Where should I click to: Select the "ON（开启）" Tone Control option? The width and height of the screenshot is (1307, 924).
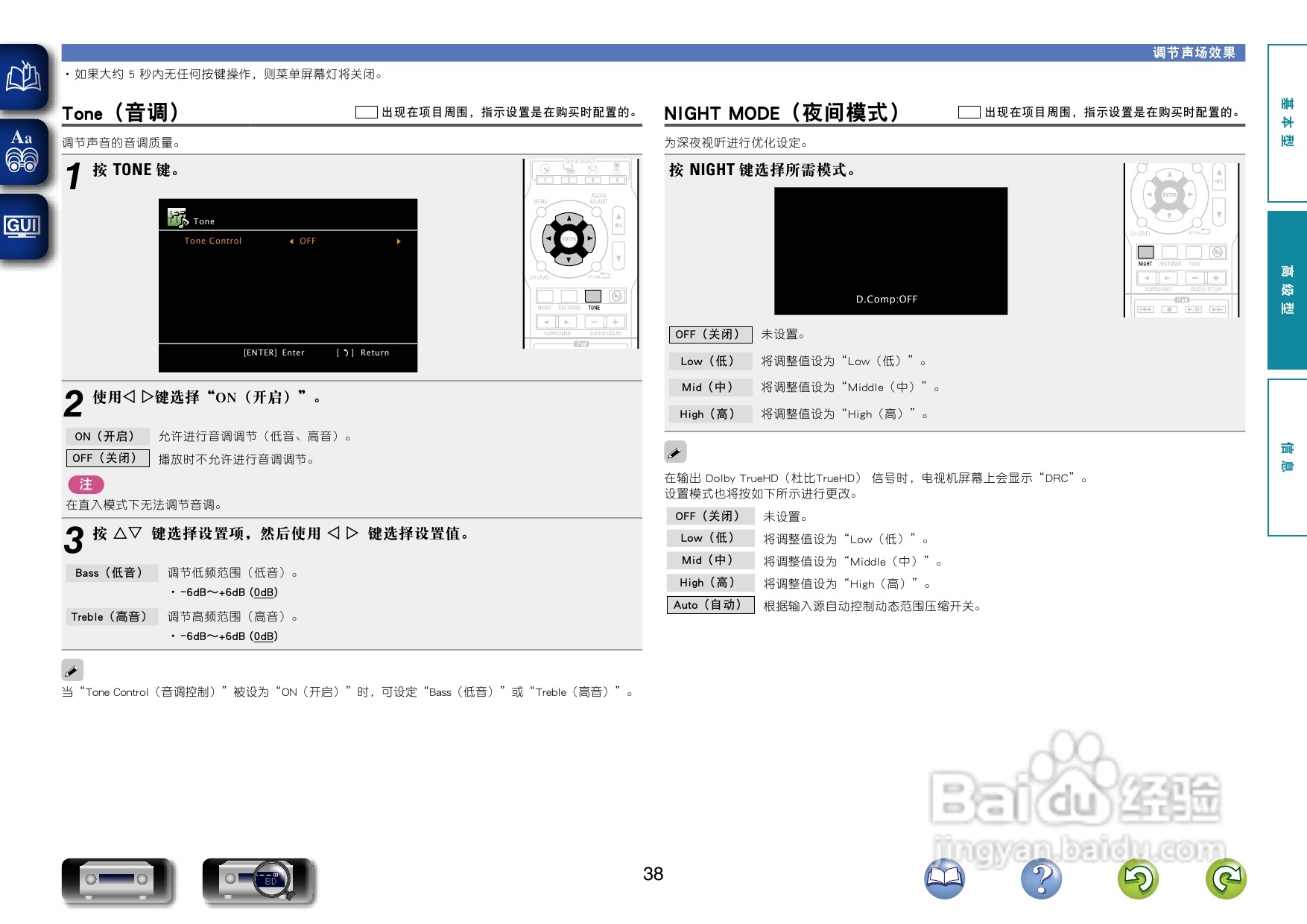pyautogui.click(x=107, y=436)
